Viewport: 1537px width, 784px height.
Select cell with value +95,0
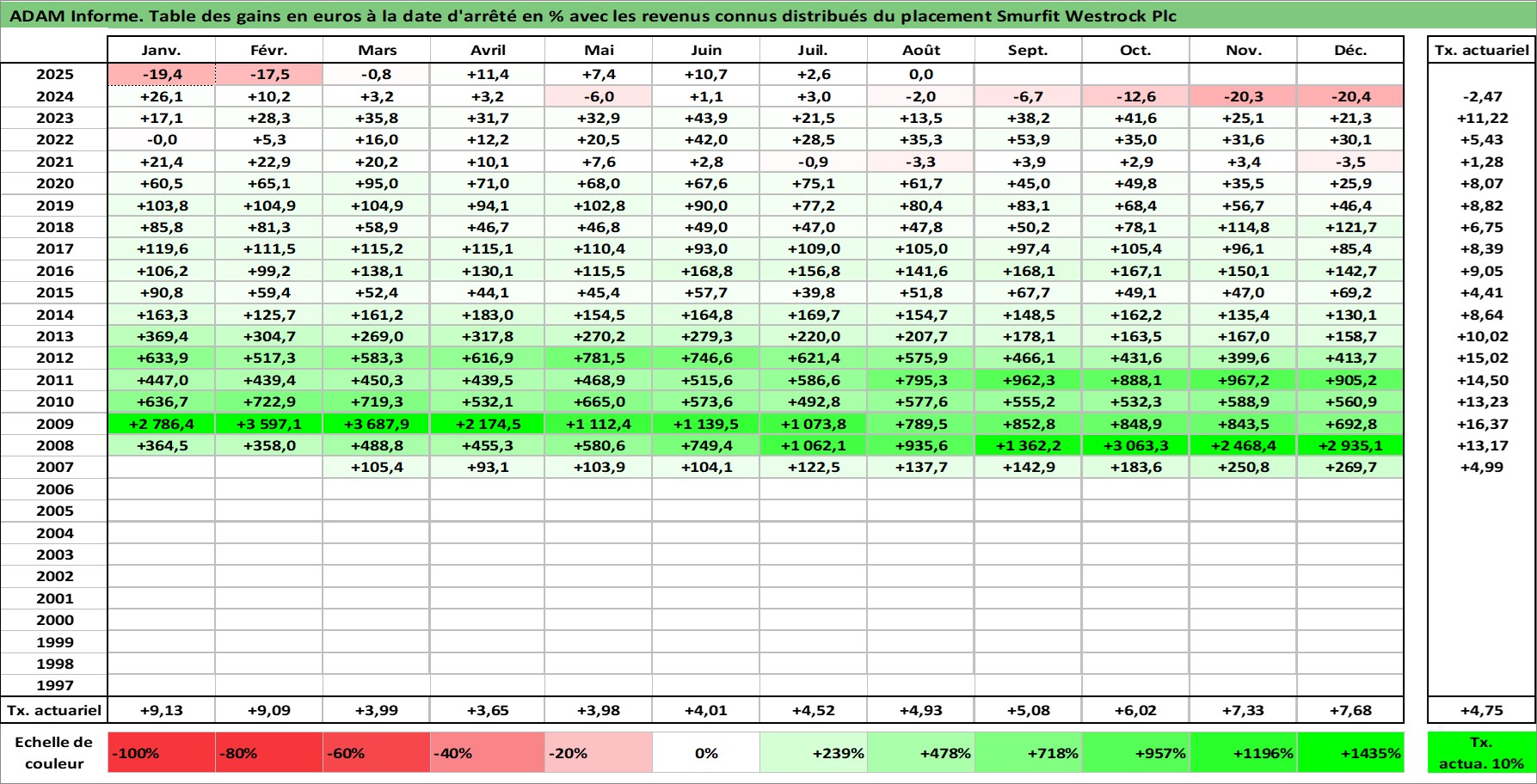pyautogui.click(x=377, y=183)
